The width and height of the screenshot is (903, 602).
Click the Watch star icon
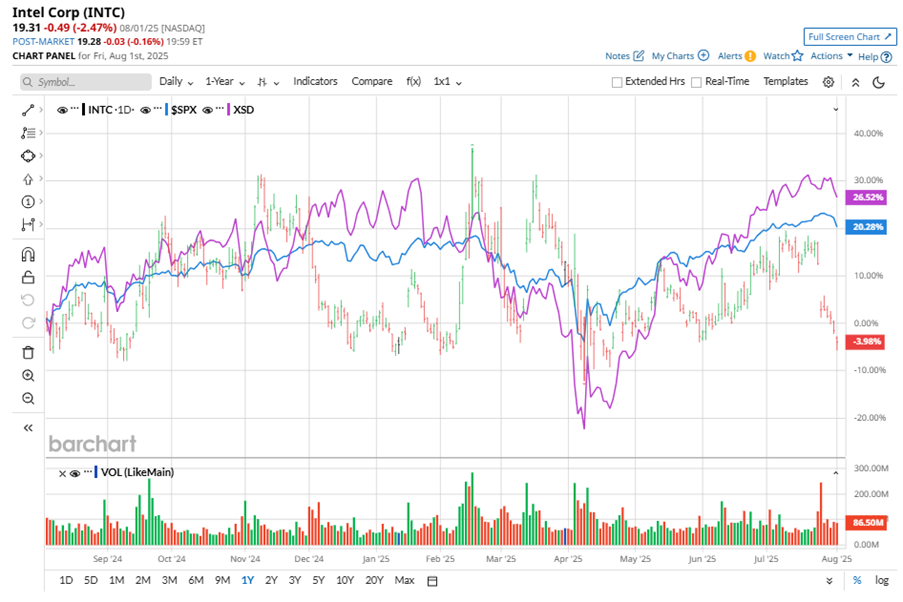point(797,56)
